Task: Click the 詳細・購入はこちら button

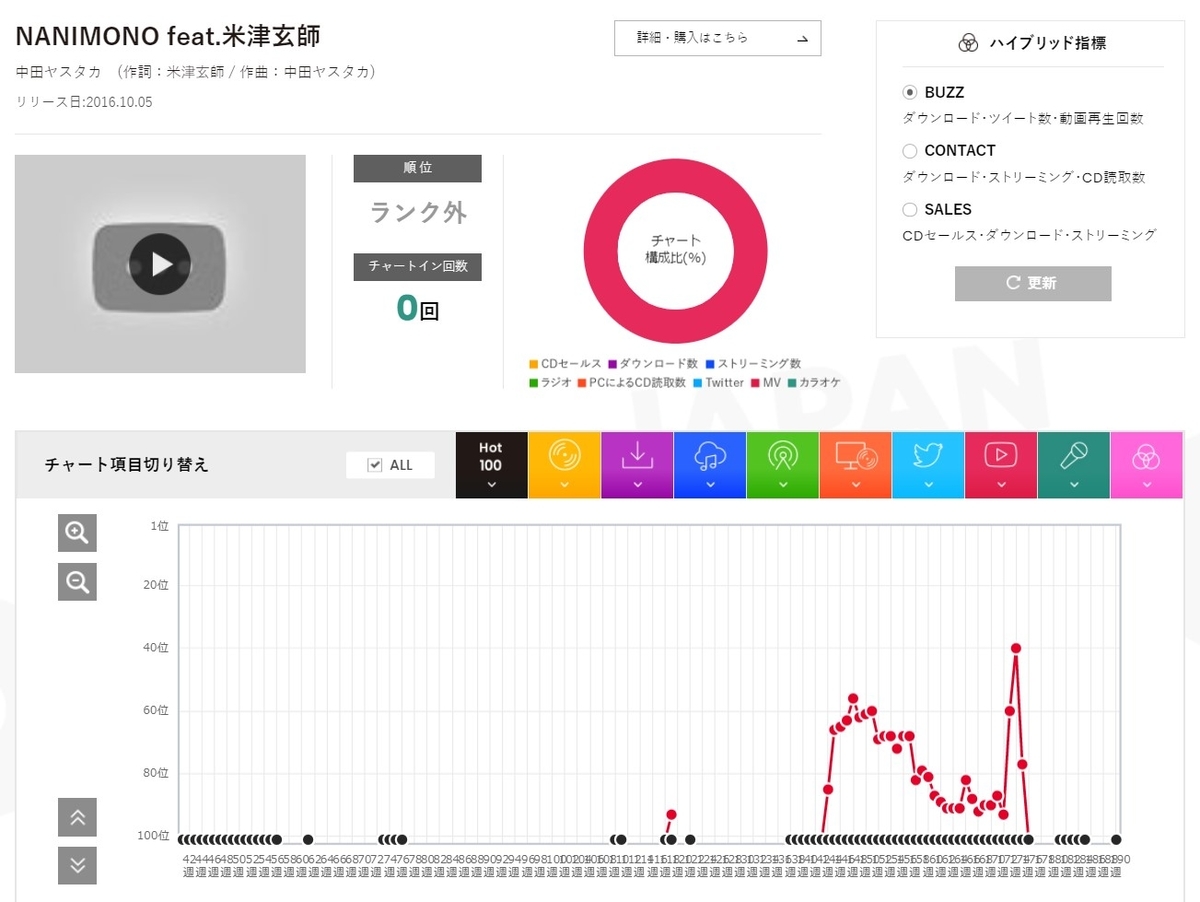Action: coord(717,38)
